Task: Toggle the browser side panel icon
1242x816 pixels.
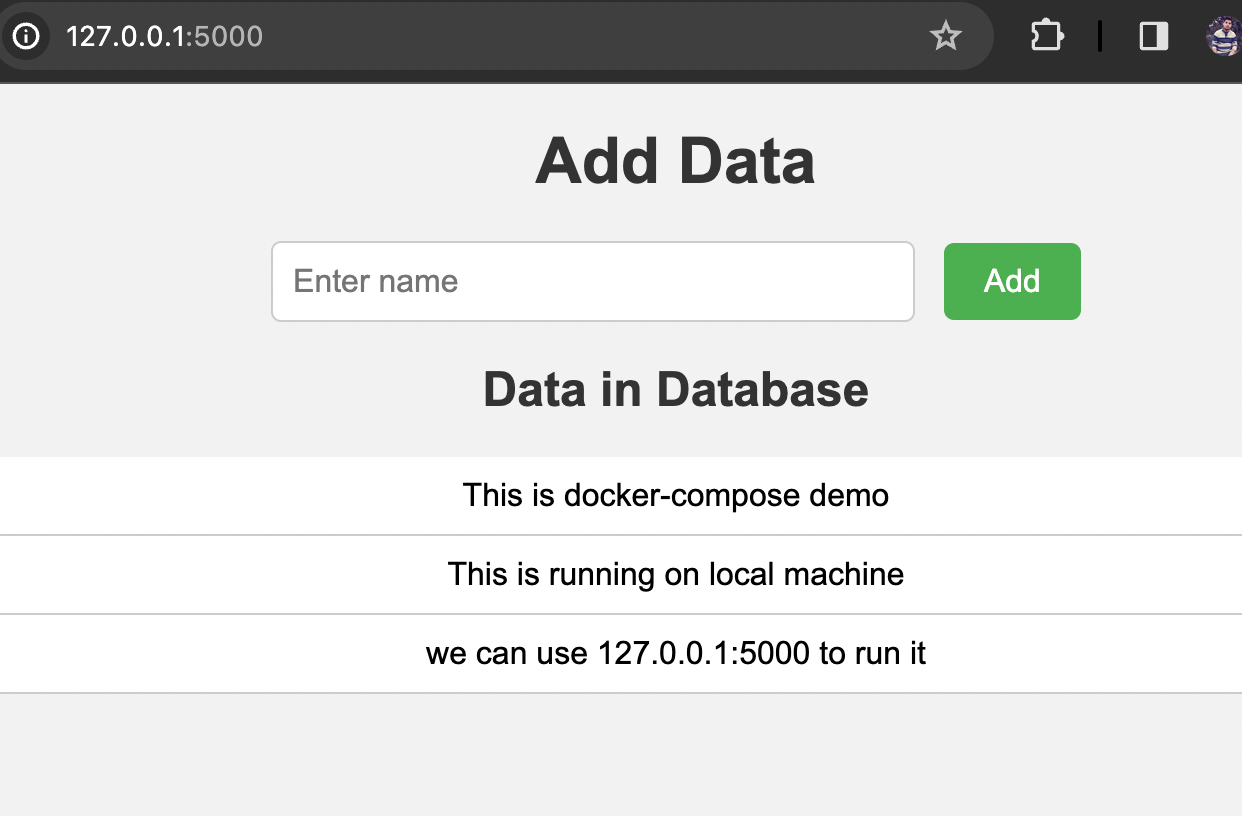Action: click(x=1154, y=37)
